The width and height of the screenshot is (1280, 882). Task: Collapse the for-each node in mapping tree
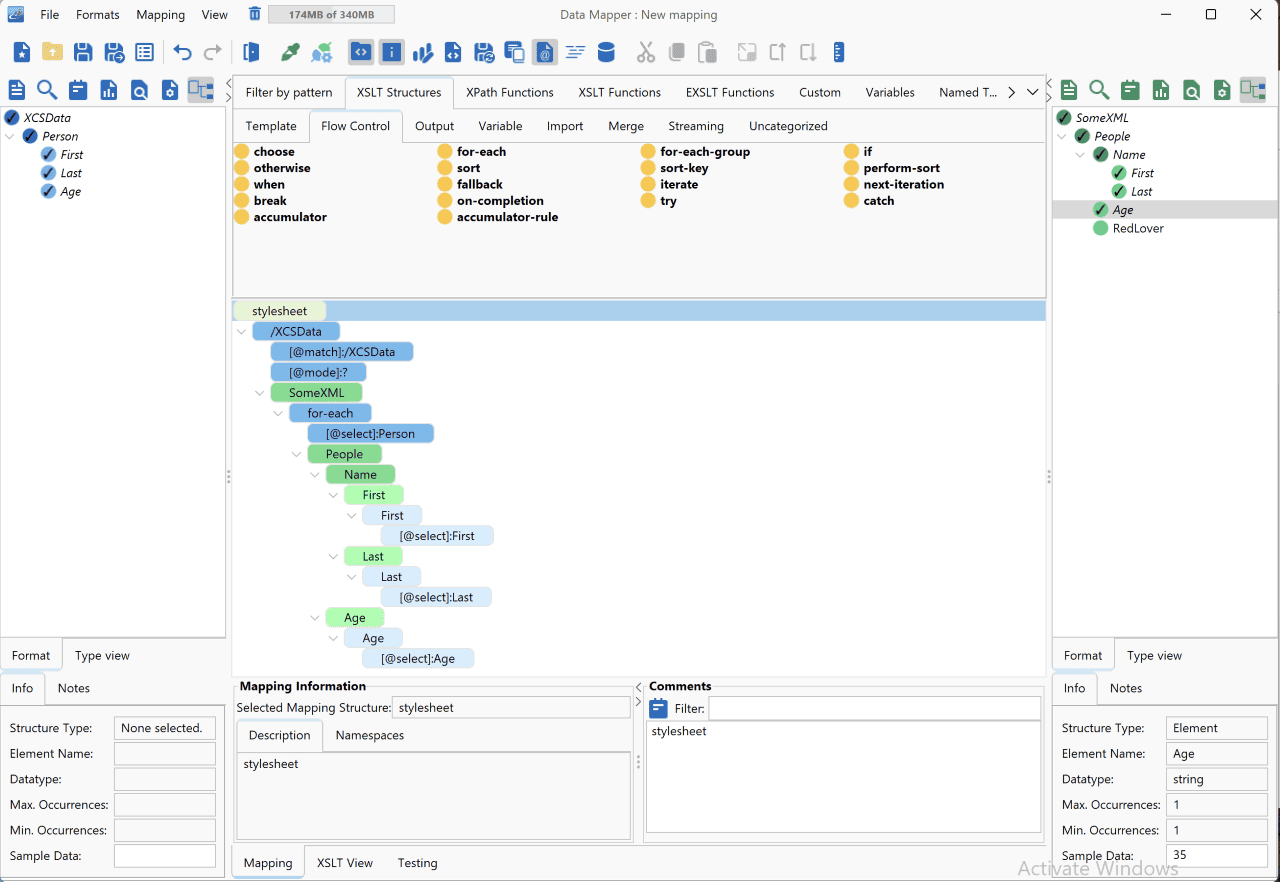278,413
